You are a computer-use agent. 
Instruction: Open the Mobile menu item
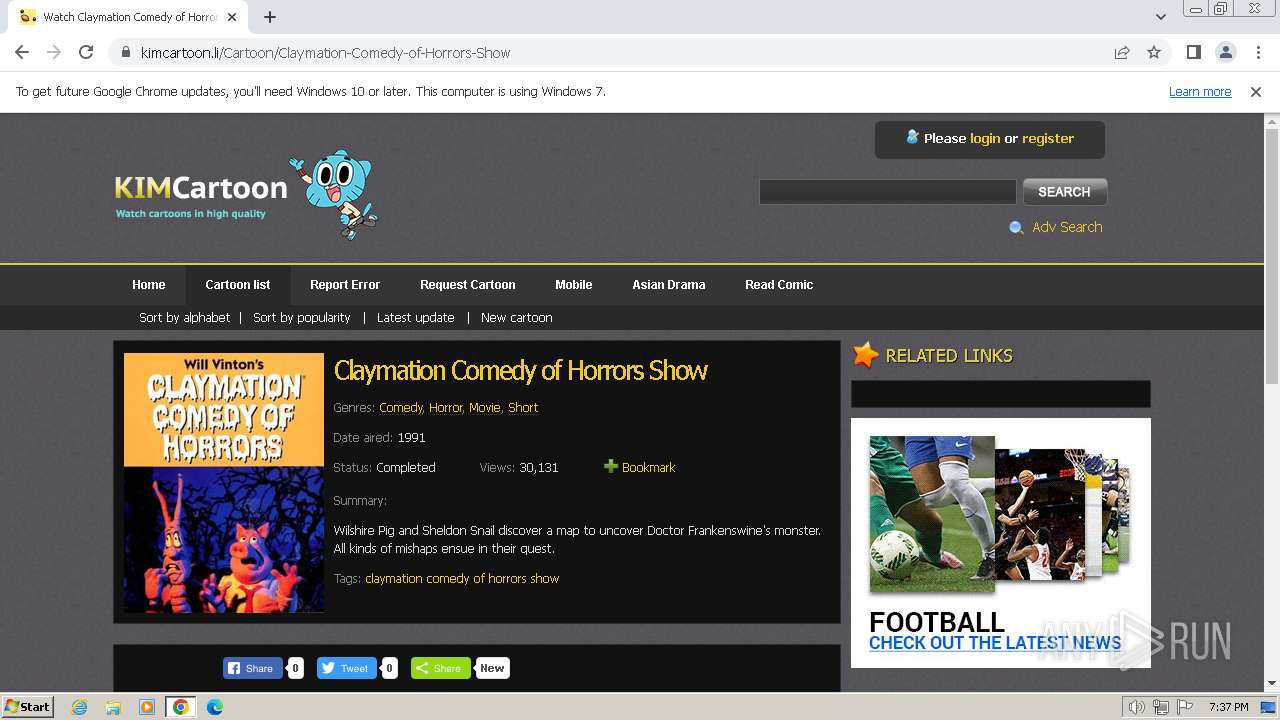[x=574, y=284]
